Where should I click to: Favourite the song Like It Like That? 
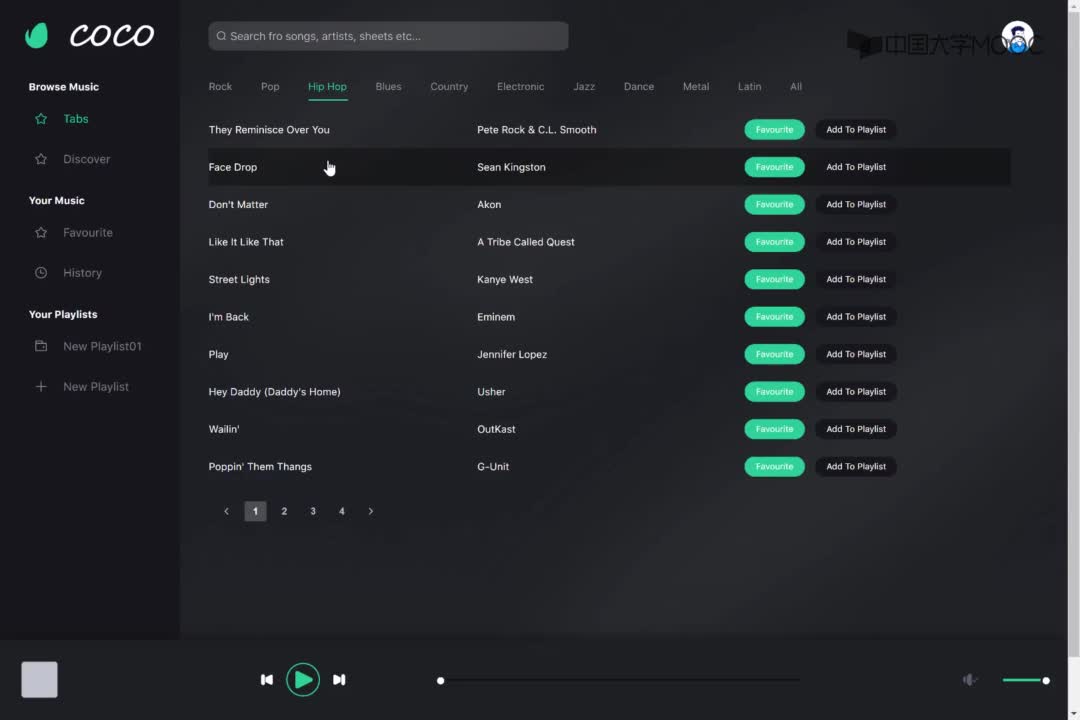(774, 242)
